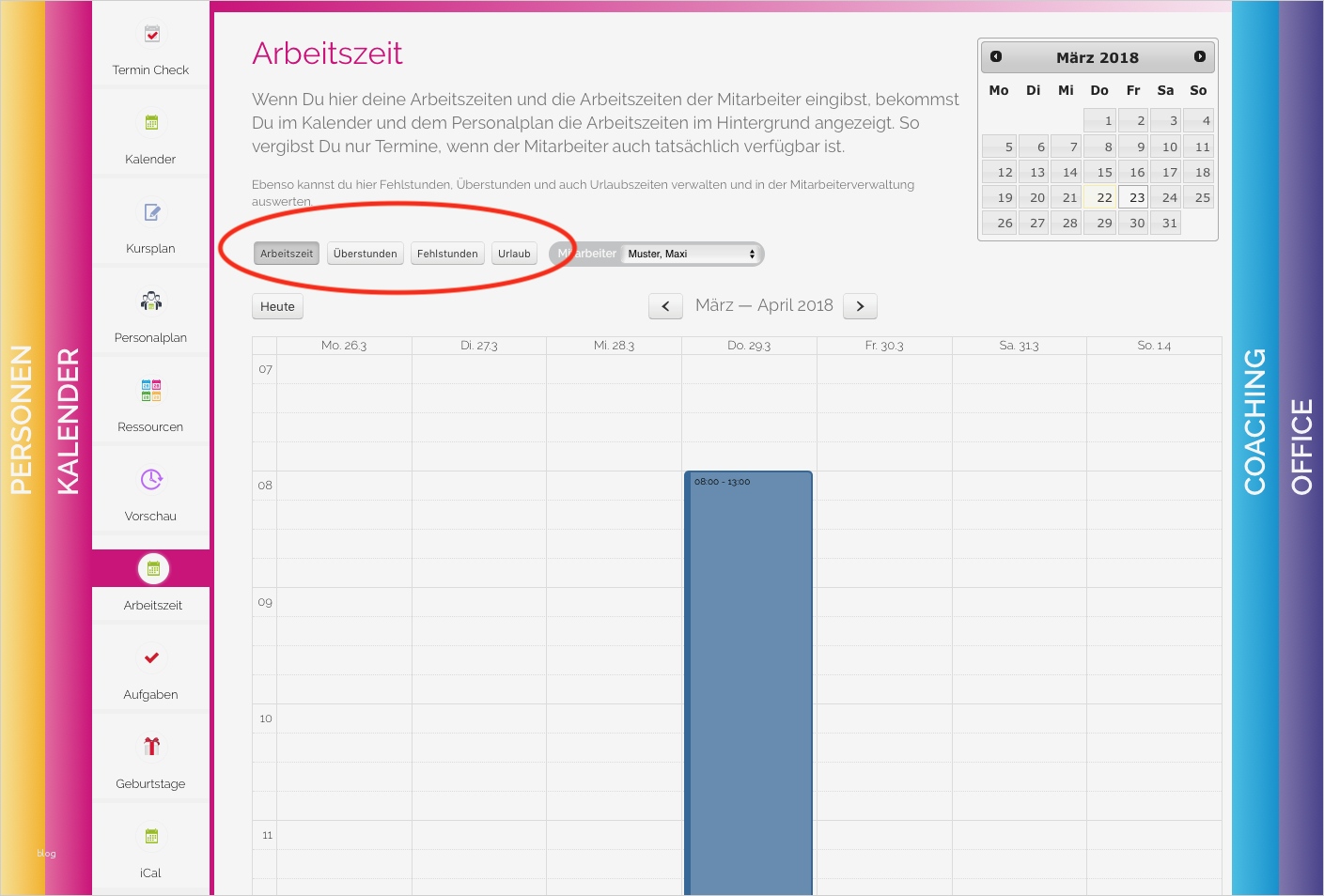Open the iCal sidebar icon
This screenshot has width=1324, height=896.
click(x=151, y=836)
